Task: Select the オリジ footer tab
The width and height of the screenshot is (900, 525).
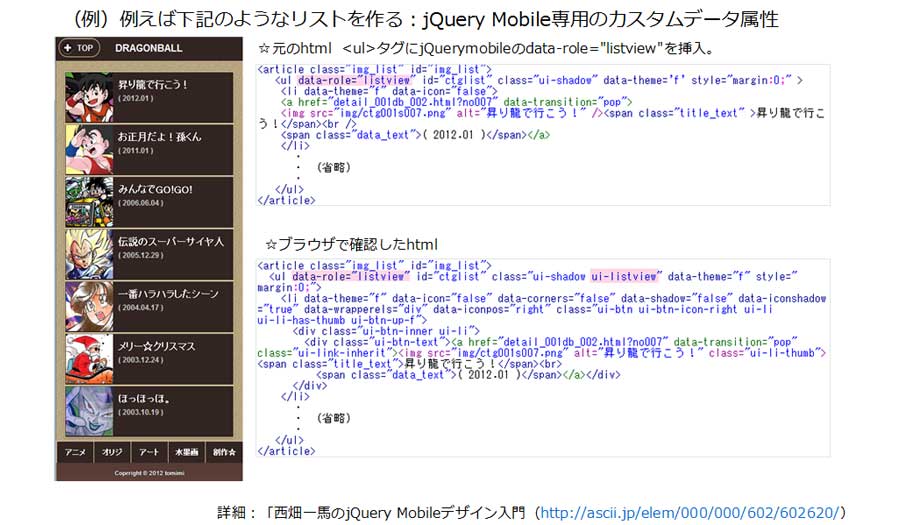Action: (112, 452)
